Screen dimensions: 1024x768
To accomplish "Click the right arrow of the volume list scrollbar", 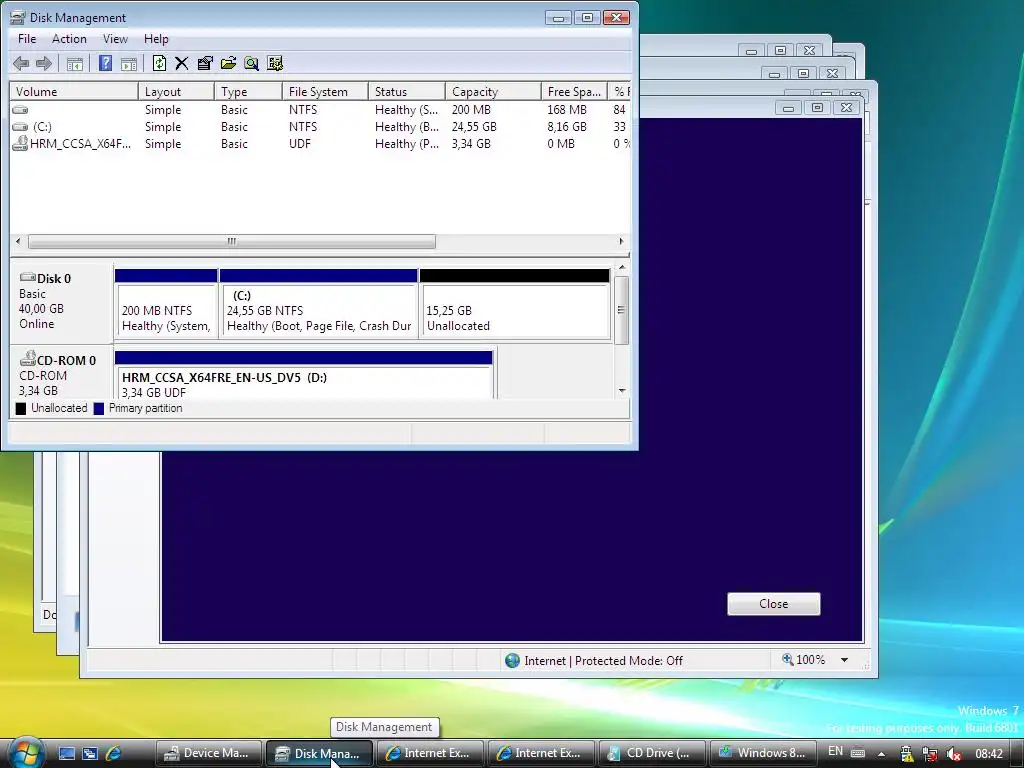I will [x=621, y=242].
